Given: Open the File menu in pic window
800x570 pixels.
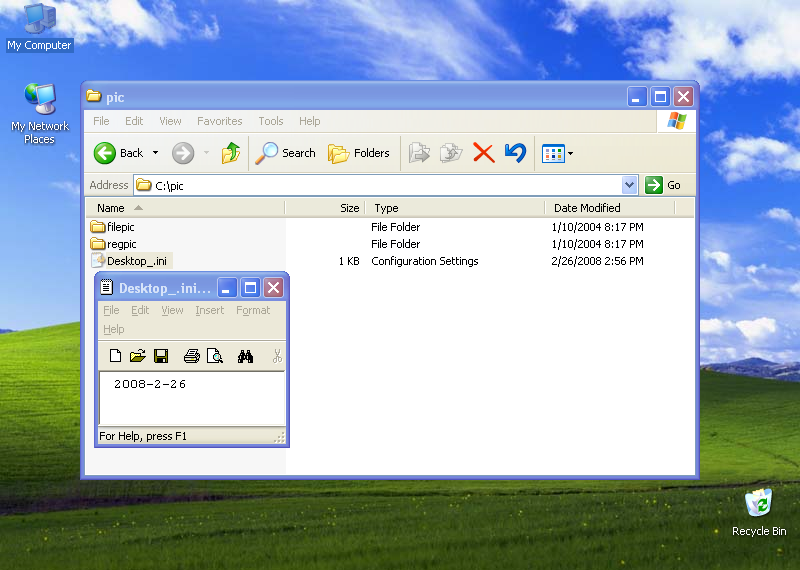Looking at the screenshot, I should [101, 121].
